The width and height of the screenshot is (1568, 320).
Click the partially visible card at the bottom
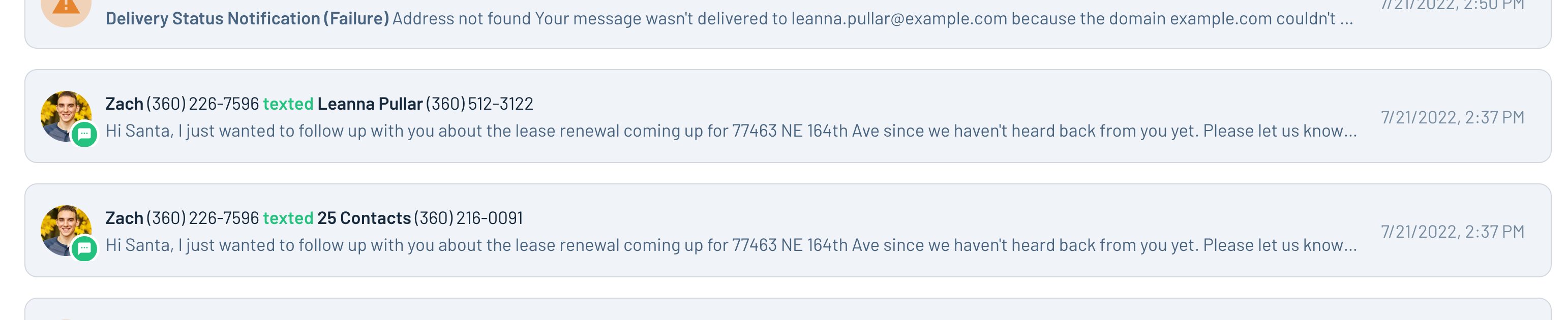click(x=788, y=309)
